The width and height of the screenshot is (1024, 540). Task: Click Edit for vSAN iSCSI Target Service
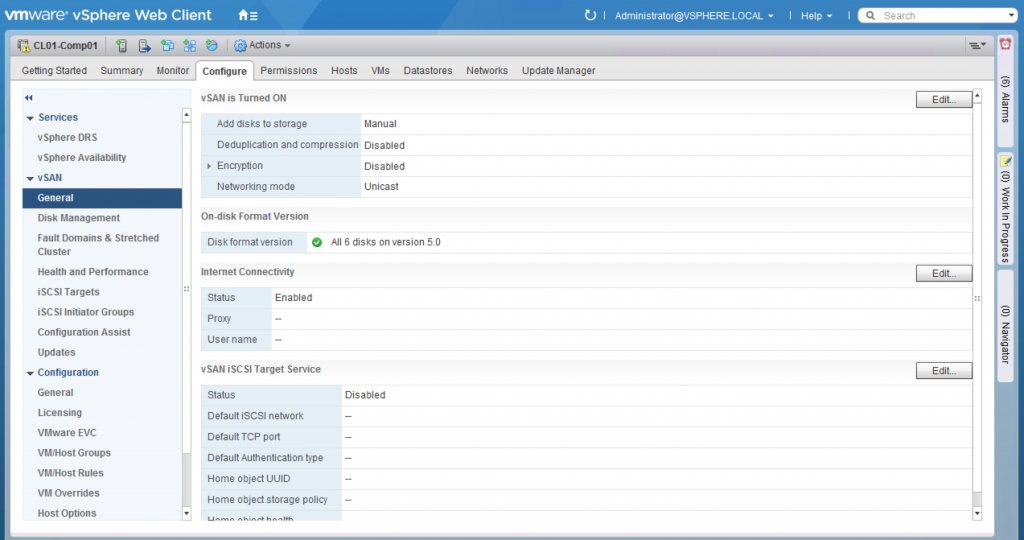tap(944, 370)
